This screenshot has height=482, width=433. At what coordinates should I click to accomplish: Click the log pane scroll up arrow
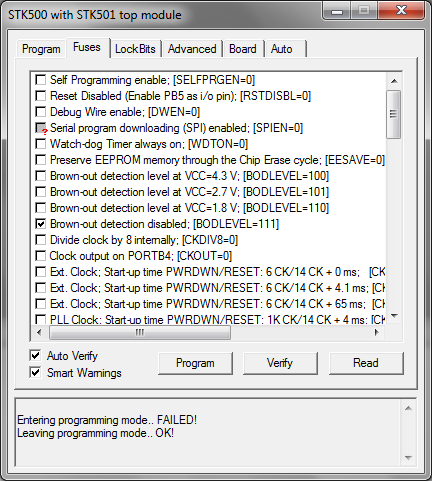(x=408, y=408)
